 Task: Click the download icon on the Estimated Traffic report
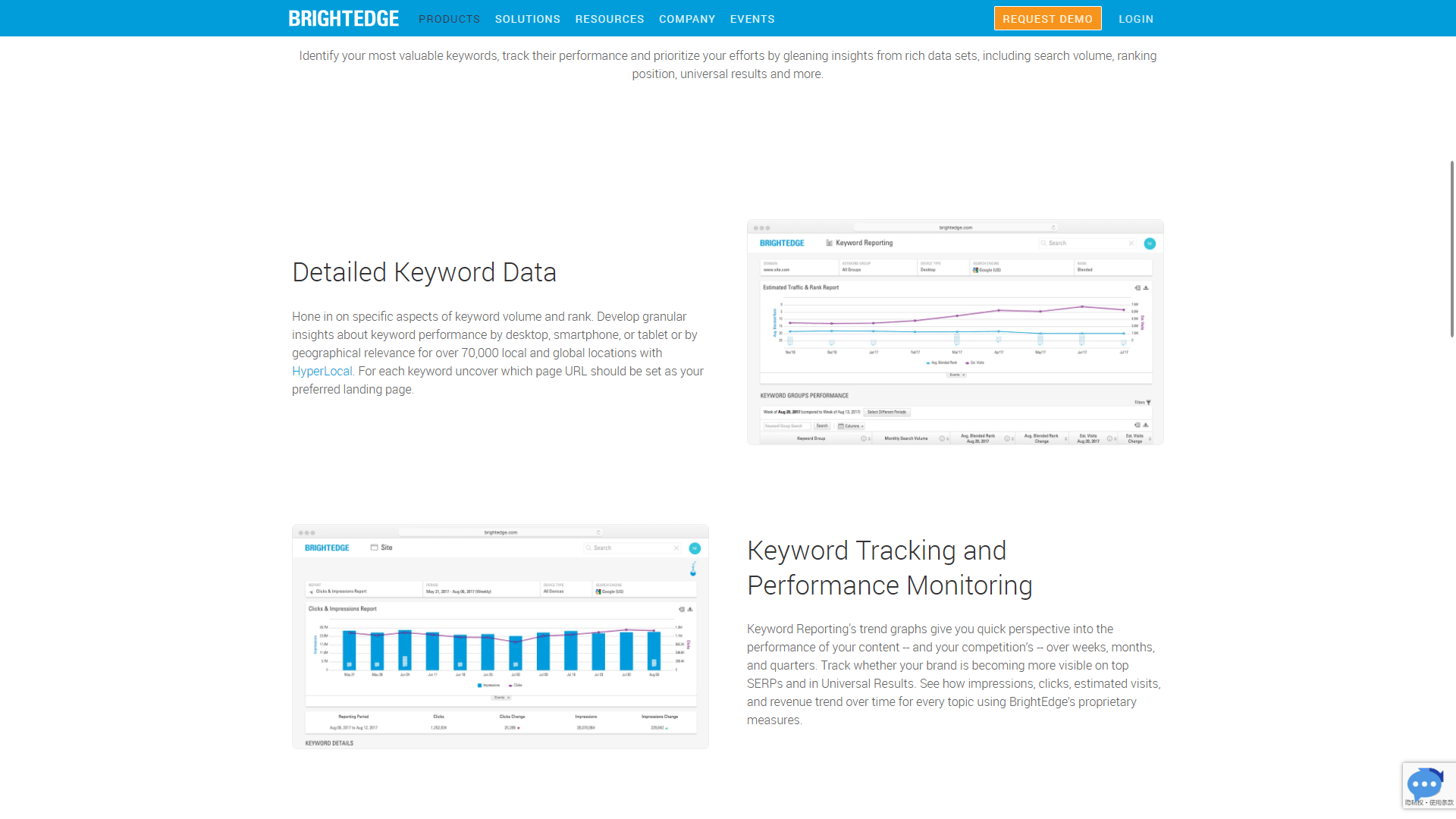click(1146, 288)
